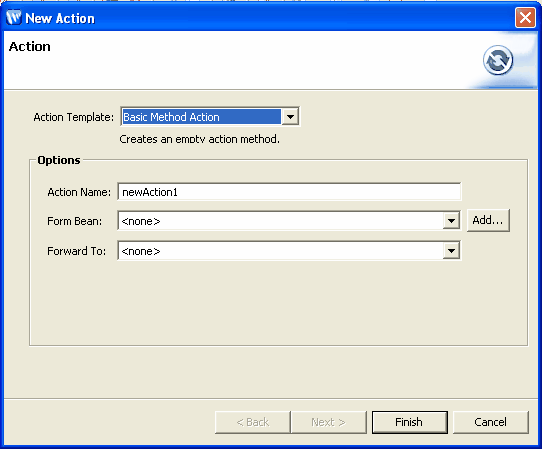Click the Forward To combo text area

pyautogui.click(x=281, y=251)
